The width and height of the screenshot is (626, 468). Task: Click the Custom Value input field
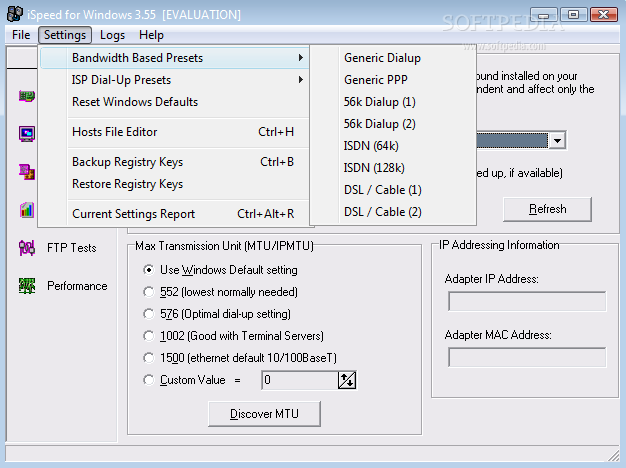click(300, 380)
